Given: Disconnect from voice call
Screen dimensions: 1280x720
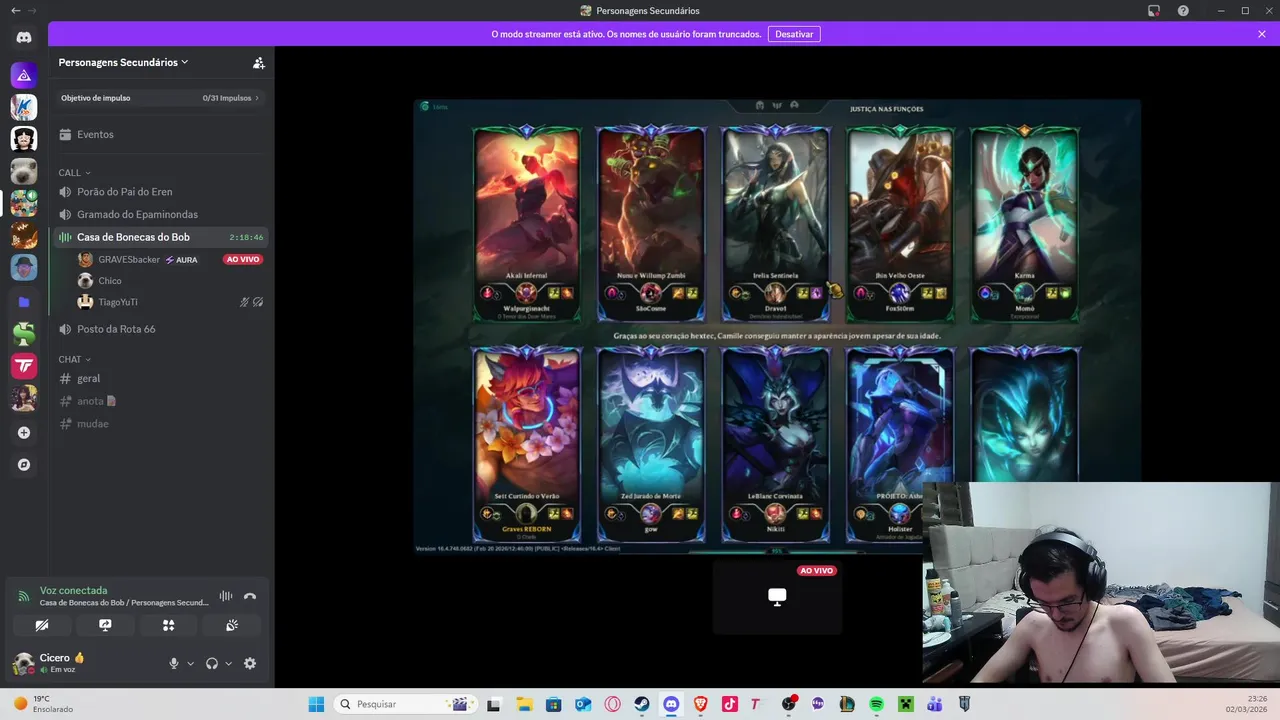Looking at the screenshot, I should click(250, 596).
